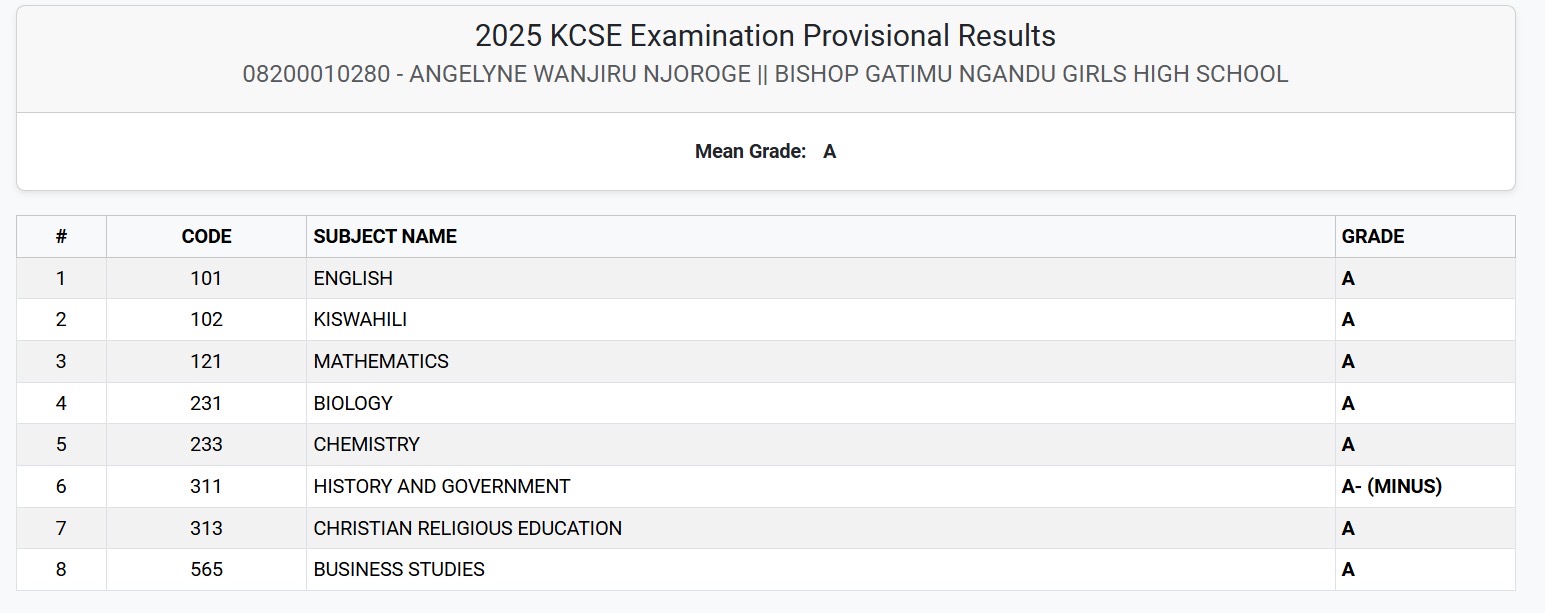Viewport: 1545px width, 613px height.
Task: Click the CHRISTIAN RELIGIOUS EDUCATION subject name
Action: (467, 529)
